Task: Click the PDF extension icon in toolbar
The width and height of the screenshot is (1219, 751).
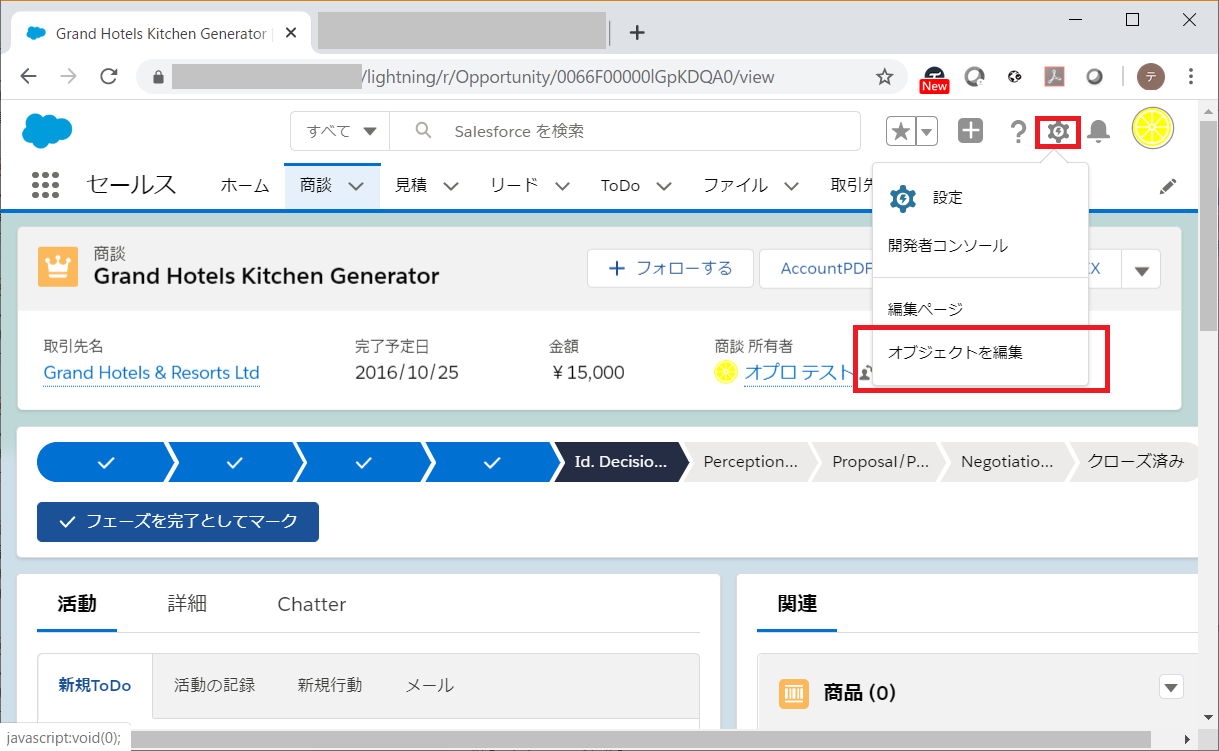Action: 1054,76
